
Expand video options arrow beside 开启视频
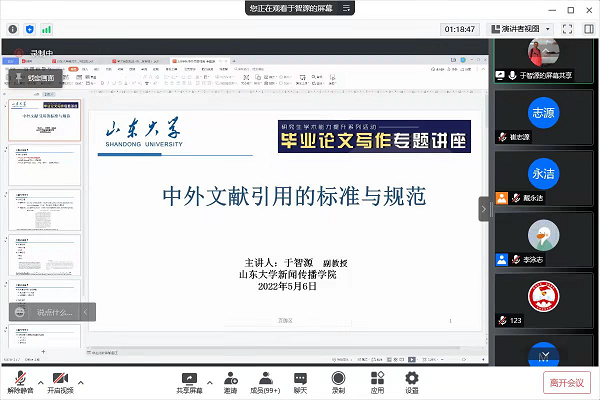(80, 381)
